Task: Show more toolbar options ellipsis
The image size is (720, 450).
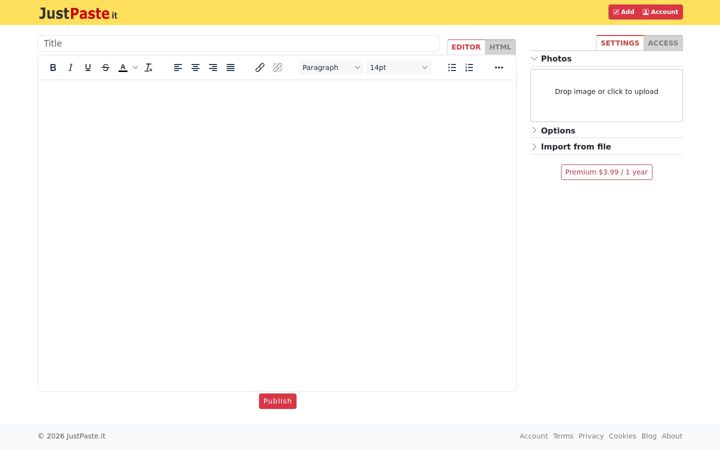Action: tap(499, 68)
